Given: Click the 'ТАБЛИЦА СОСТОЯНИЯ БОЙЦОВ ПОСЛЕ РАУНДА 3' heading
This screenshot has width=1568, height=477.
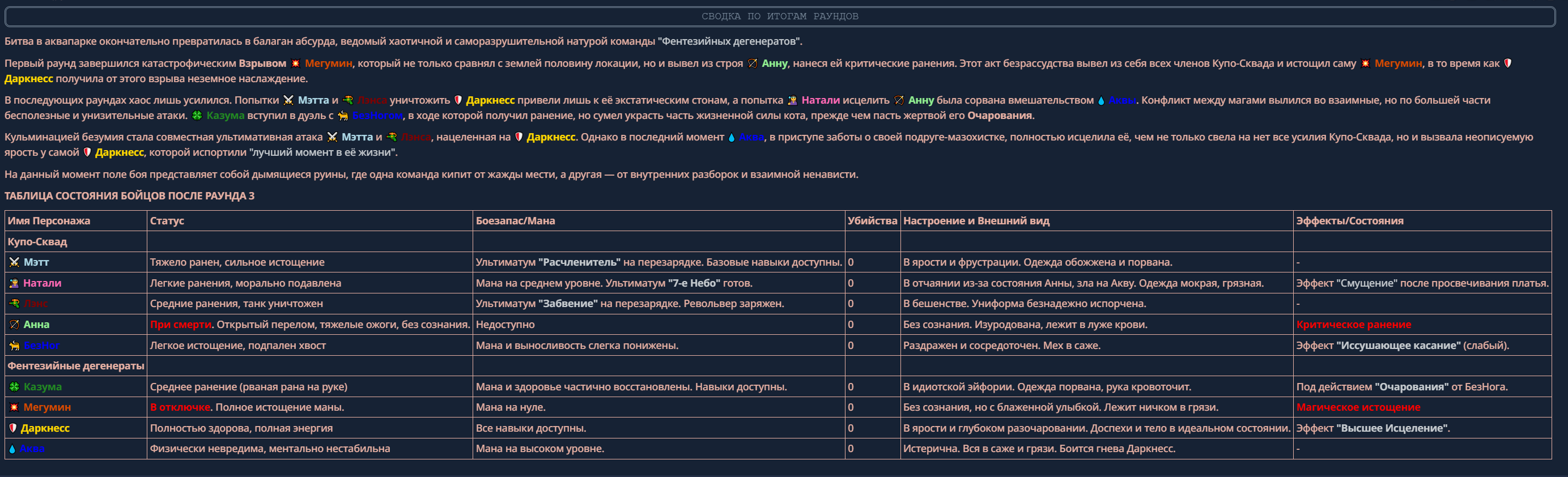Looking at the screenshot, I should pyautogui.click(x=129, y=196).
